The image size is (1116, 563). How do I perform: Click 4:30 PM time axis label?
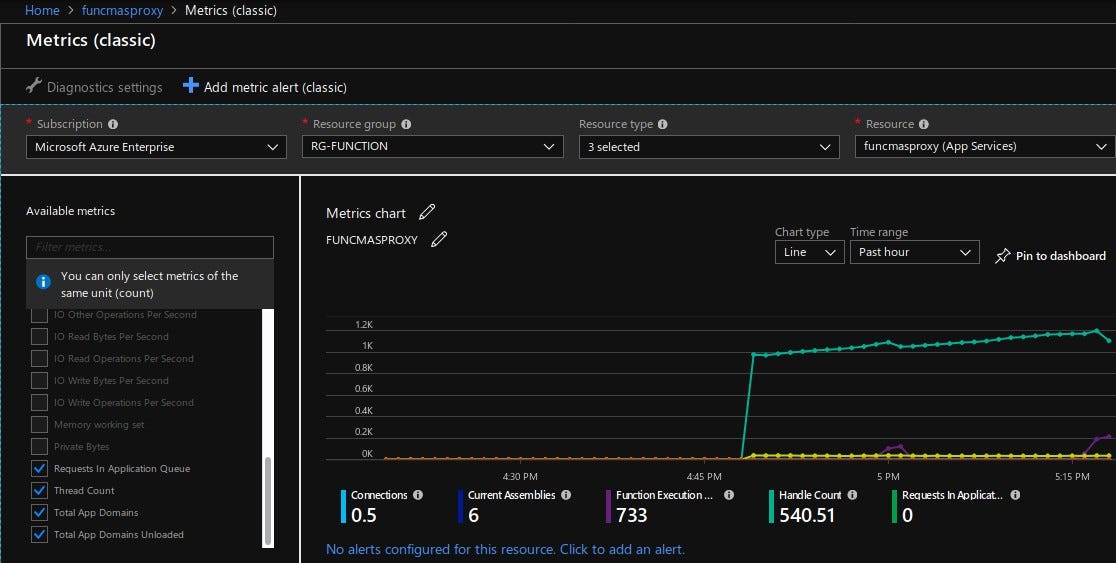pyautogui.click(x=520, y=476)
